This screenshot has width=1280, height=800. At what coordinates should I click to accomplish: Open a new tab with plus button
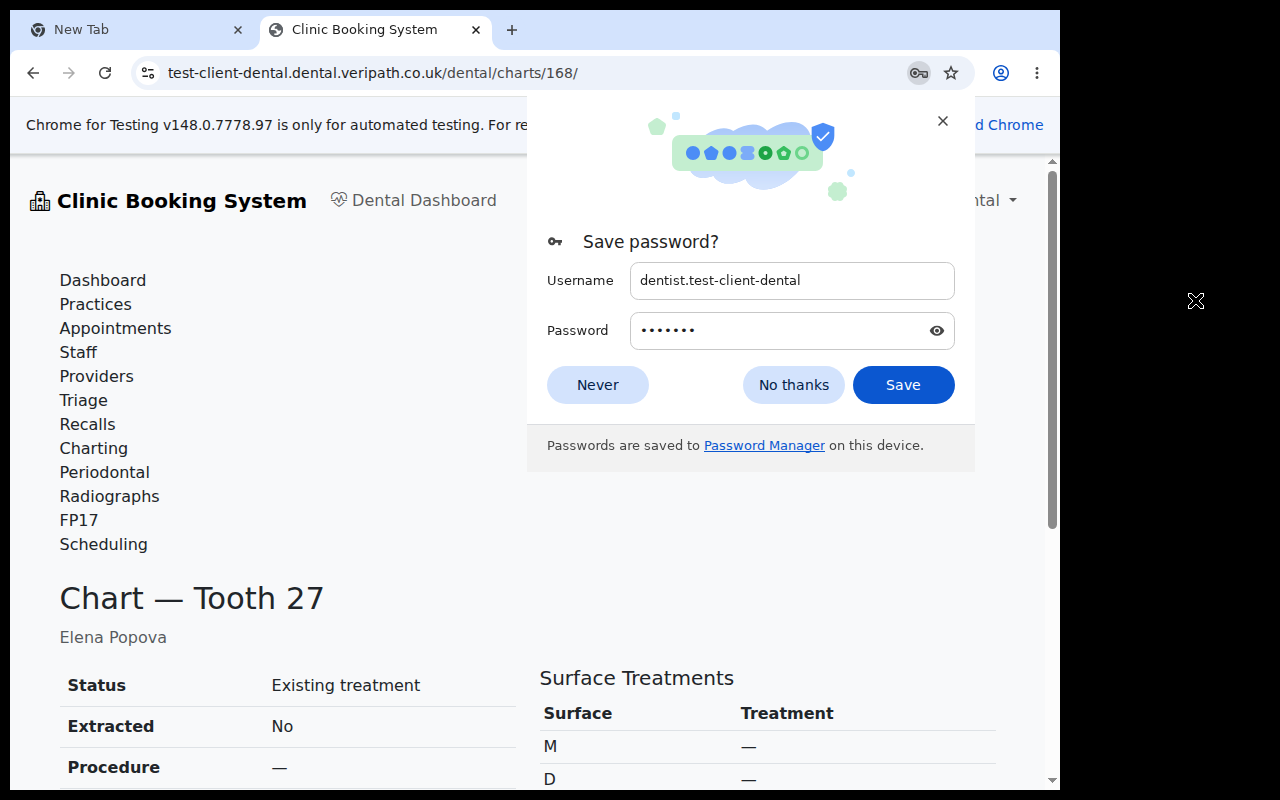click(512, 30)
